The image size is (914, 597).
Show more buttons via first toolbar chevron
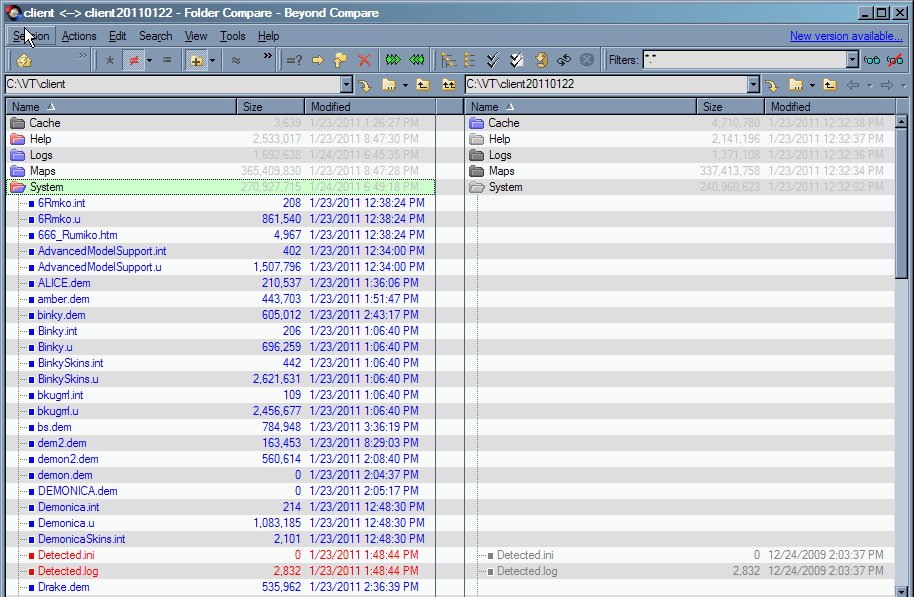[x=82, y=56]
